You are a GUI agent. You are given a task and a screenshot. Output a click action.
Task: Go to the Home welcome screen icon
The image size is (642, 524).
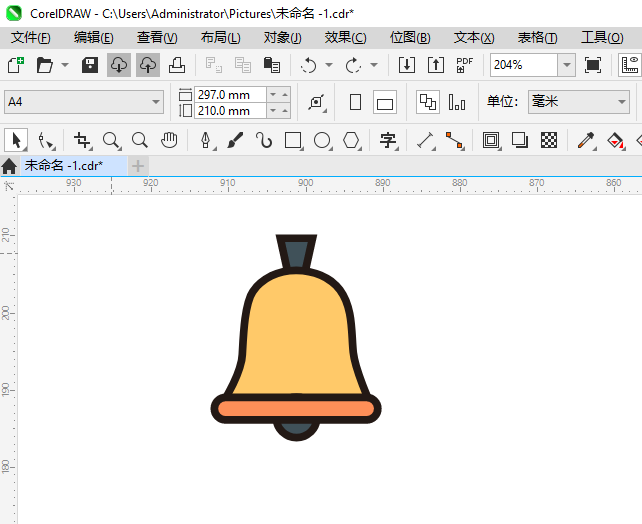tap(9, 166)
